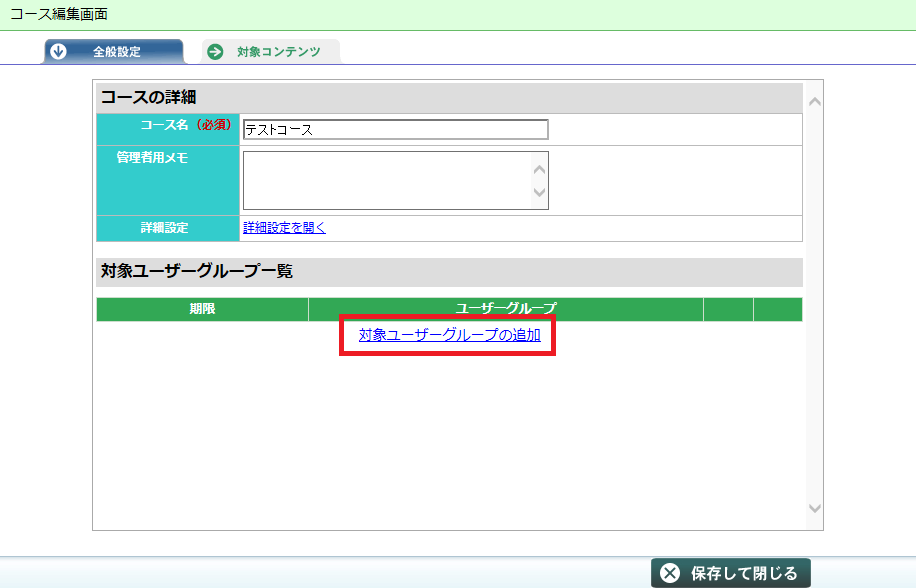Click the ユーザーグループ column header
916x588 pixels.
point(506,309)
